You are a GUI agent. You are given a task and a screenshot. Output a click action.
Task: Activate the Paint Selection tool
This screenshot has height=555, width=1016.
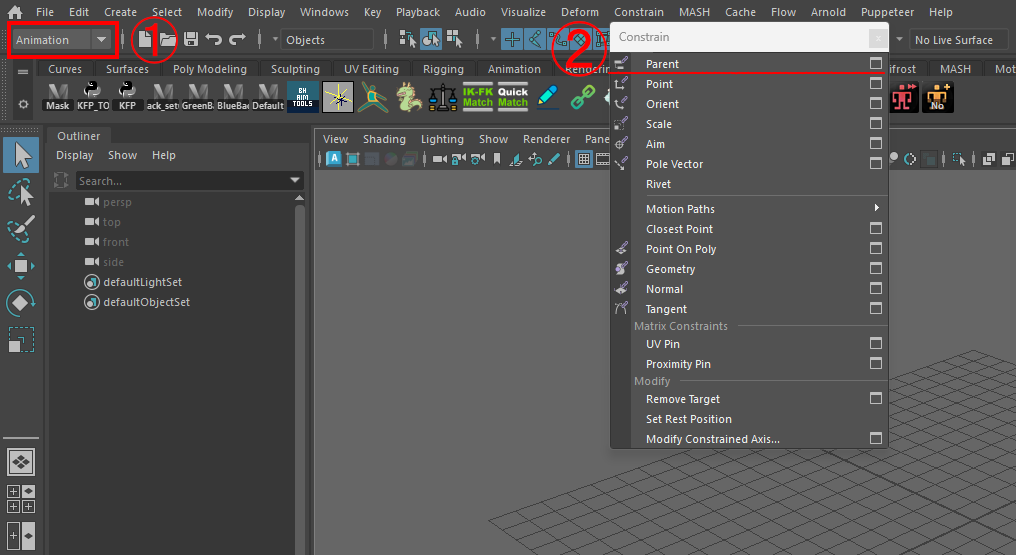pyautogui.click(x=21, y=229)
